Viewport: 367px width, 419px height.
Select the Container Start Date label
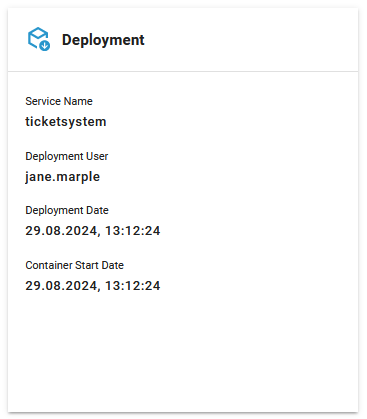coord(75,265)
